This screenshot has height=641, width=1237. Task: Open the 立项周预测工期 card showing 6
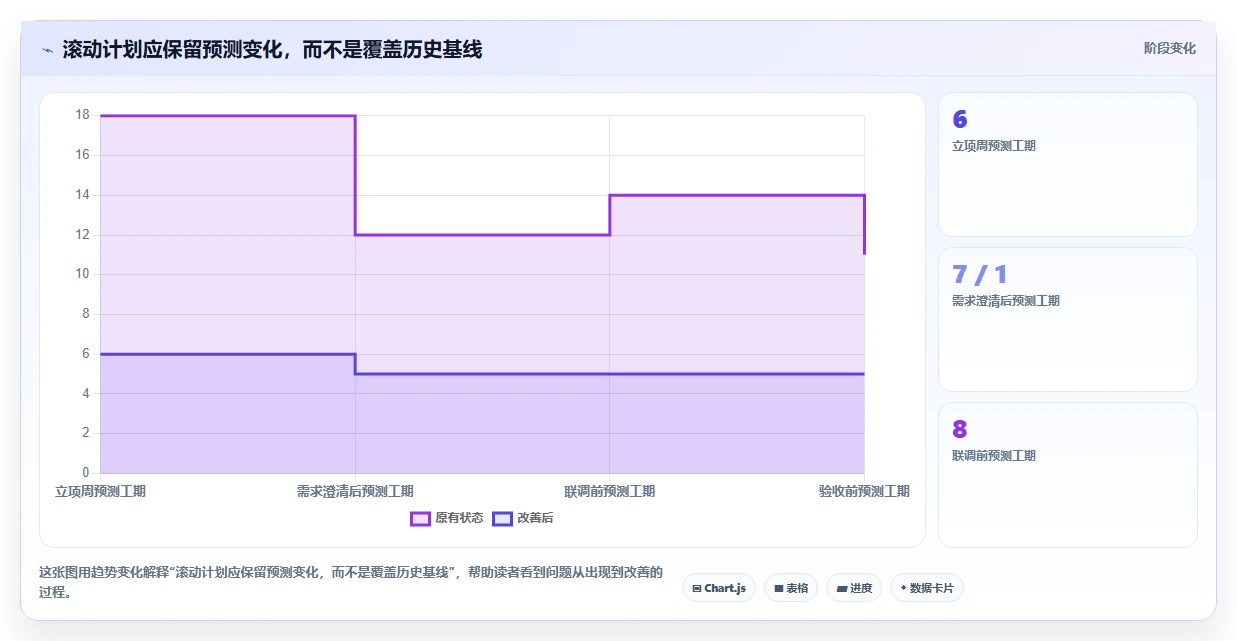1067,164
